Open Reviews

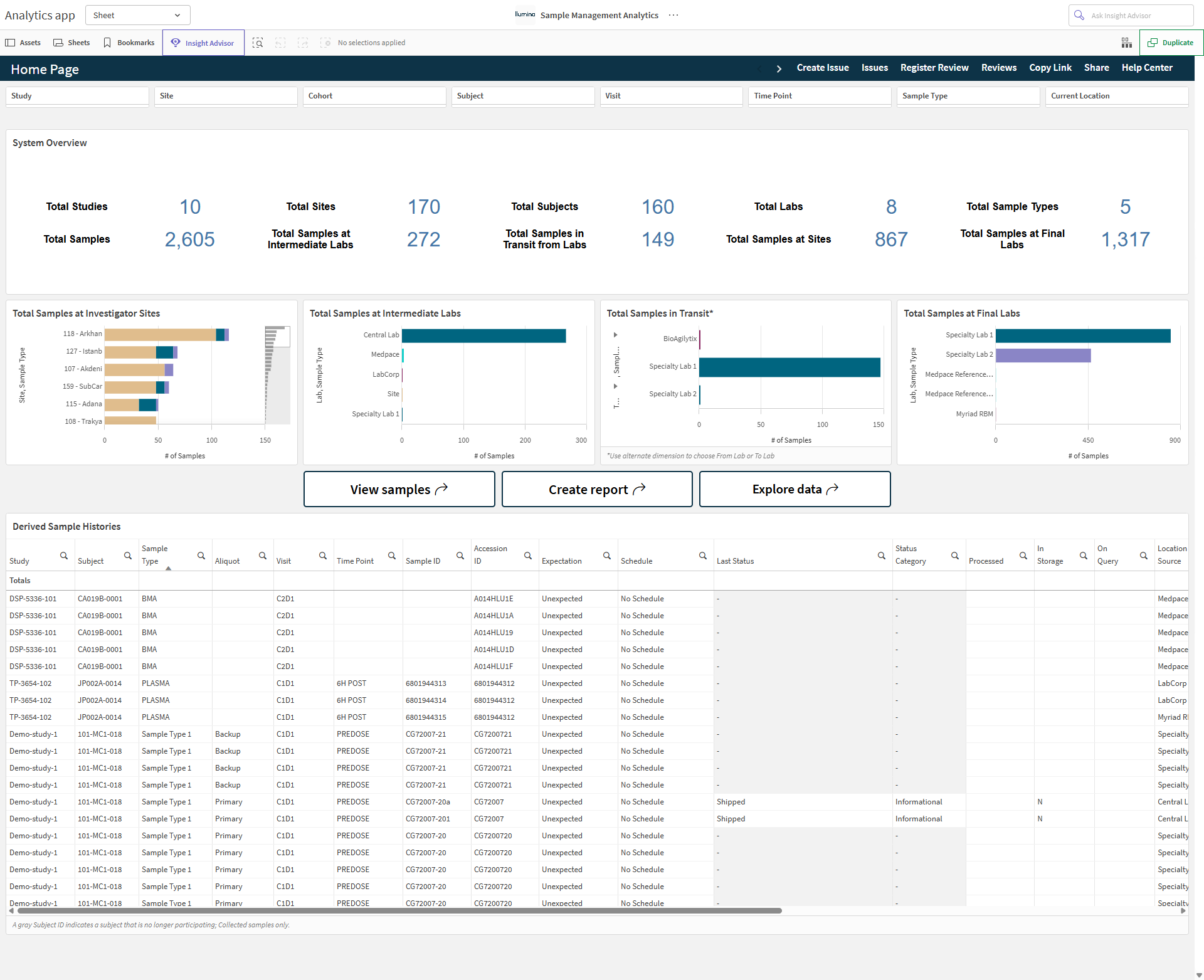(999, 68)
